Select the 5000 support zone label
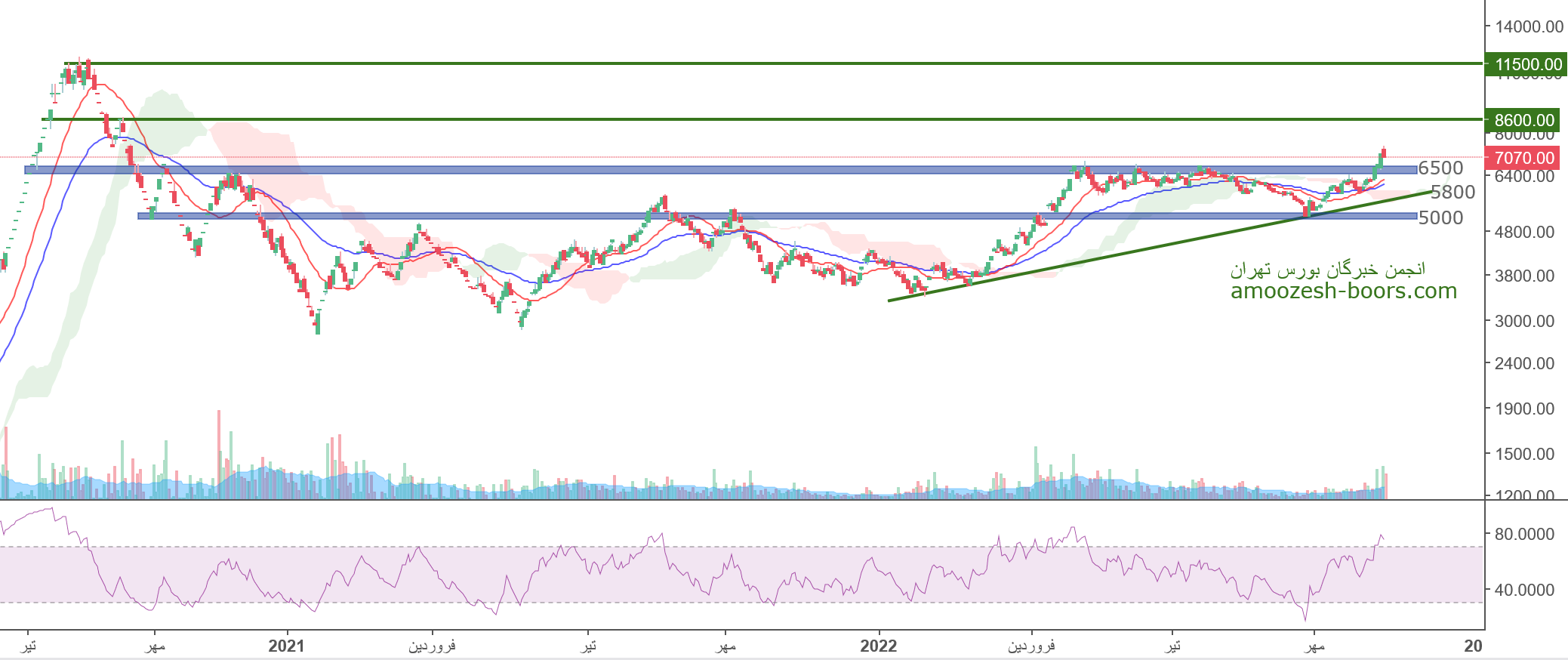Screen dimensions: 1568x660 (1440, 217)
